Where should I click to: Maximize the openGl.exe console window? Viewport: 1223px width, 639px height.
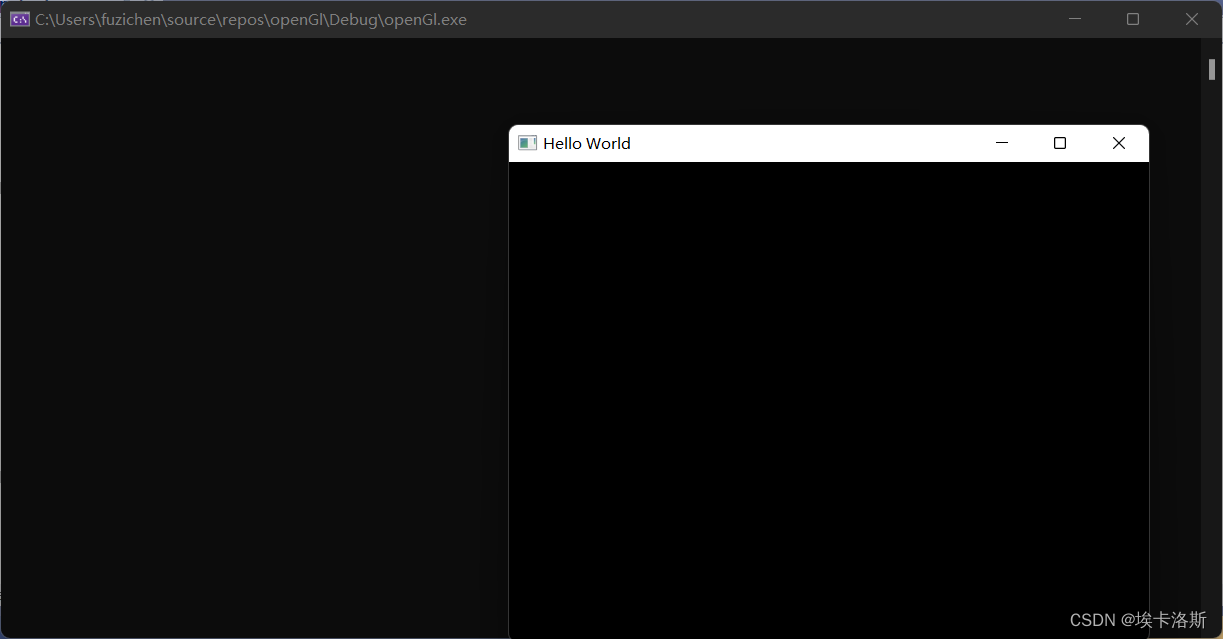tap(1133, 19)
